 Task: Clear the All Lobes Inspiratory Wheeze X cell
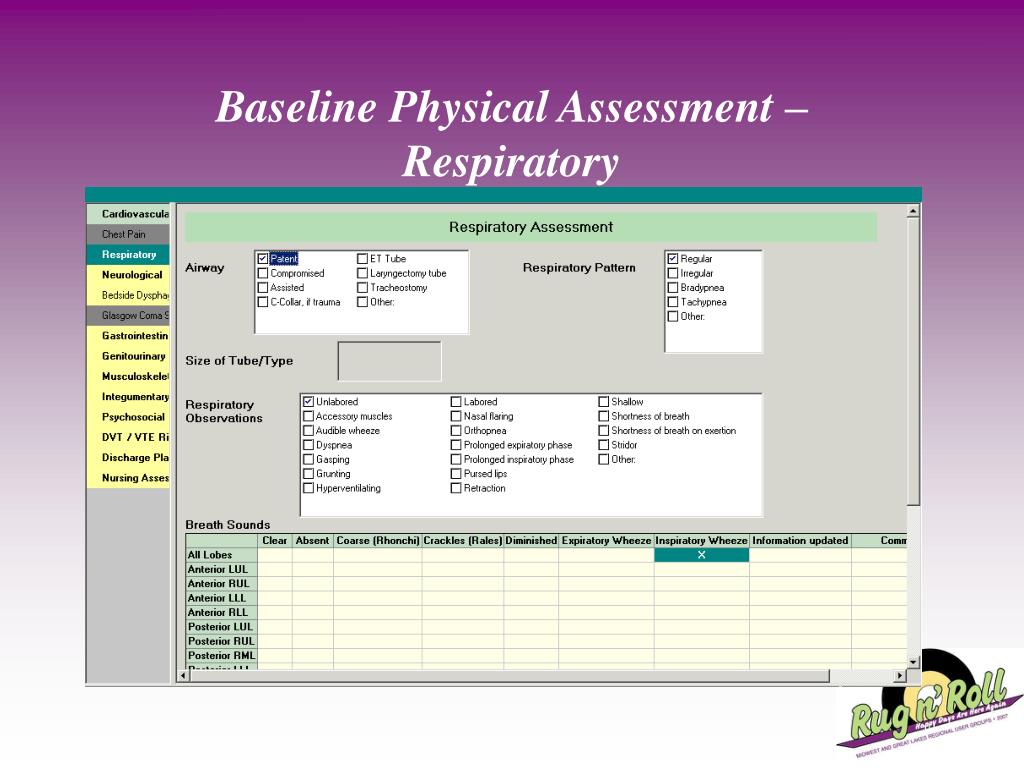click(701, 555)
